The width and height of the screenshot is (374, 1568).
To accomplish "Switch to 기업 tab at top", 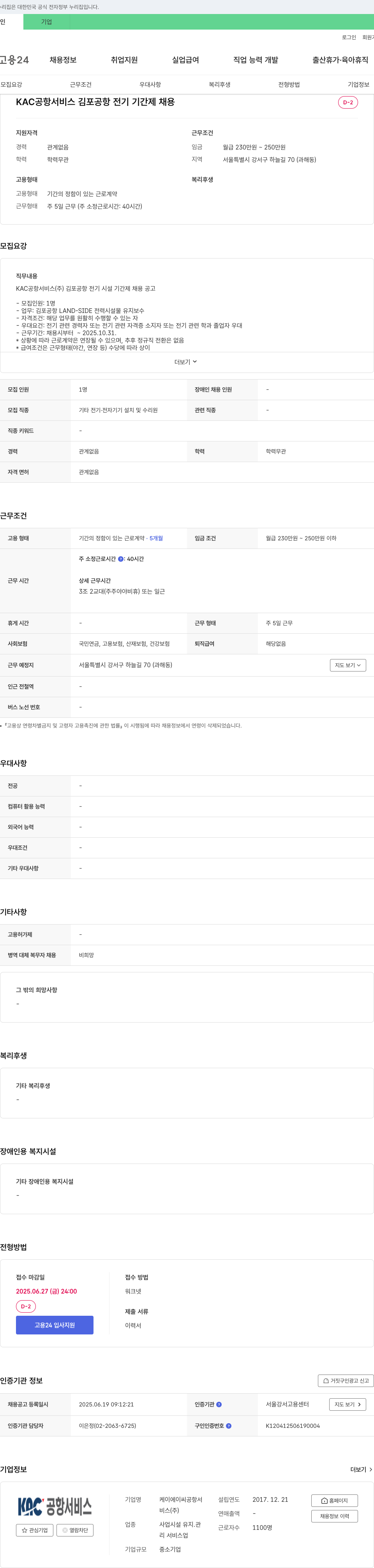I will 46,22.
